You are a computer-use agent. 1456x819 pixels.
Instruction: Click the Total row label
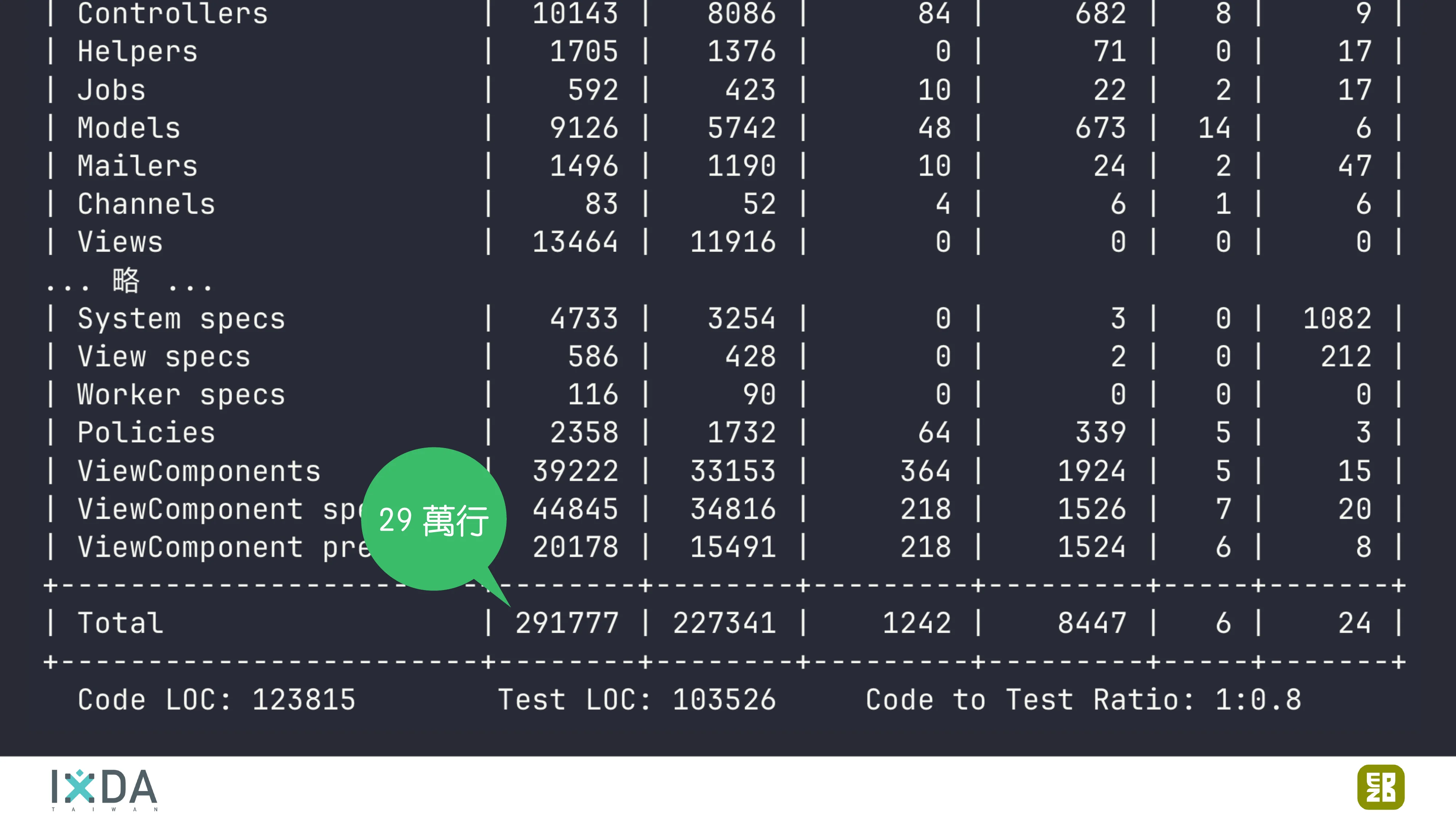[x=120, y=623]
